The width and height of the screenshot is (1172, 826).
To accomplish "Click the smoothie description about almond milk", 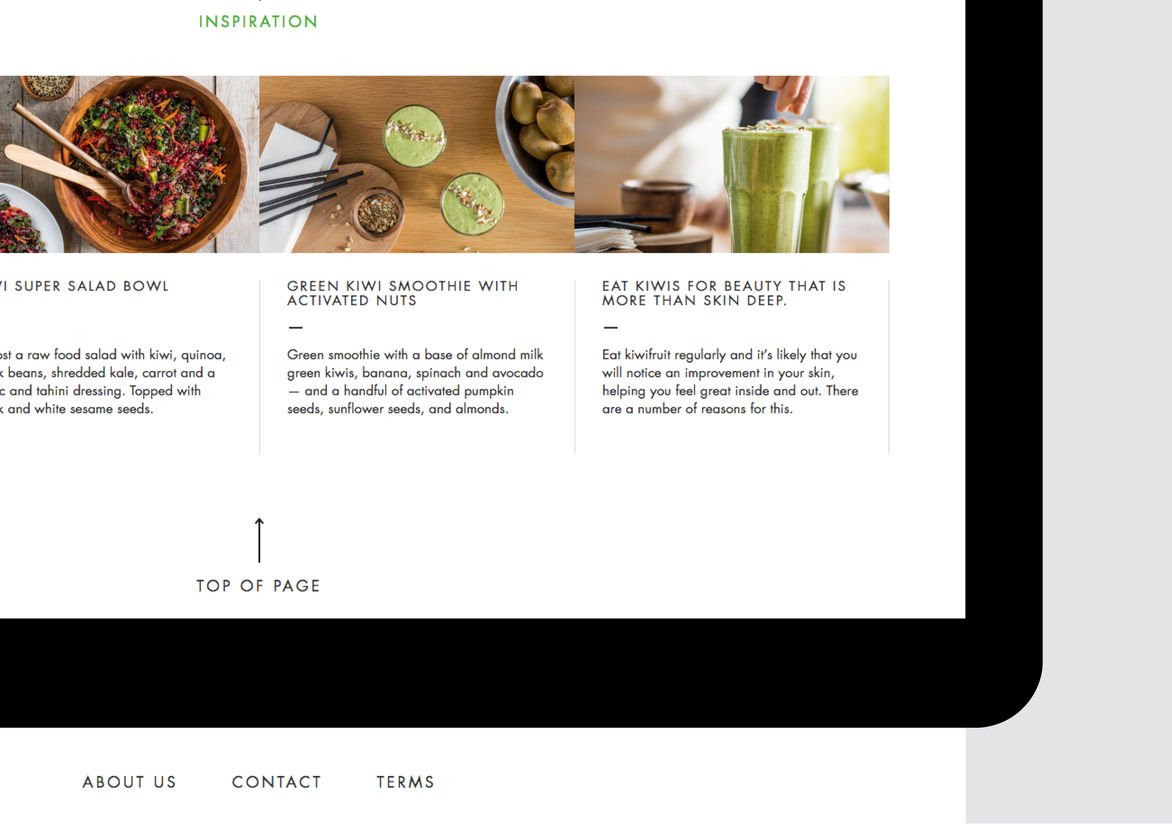I will [x=416, y=381].
